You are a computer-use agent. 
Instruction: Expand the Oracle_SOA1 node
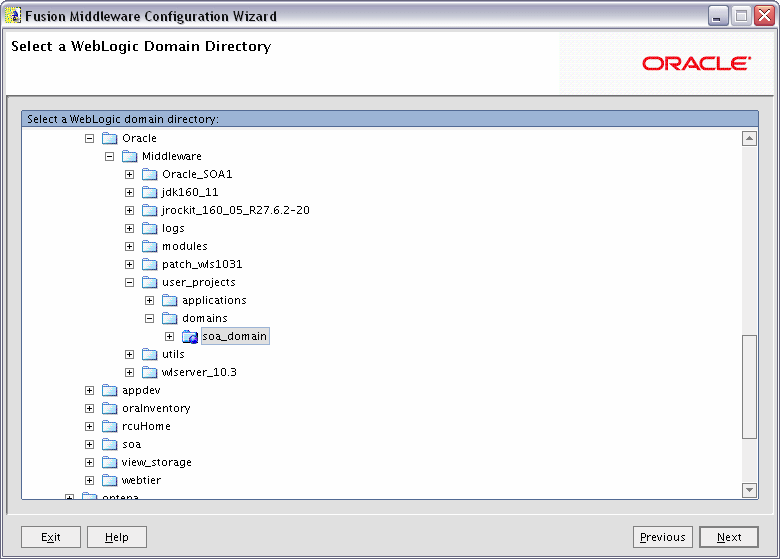pos(129,175)
